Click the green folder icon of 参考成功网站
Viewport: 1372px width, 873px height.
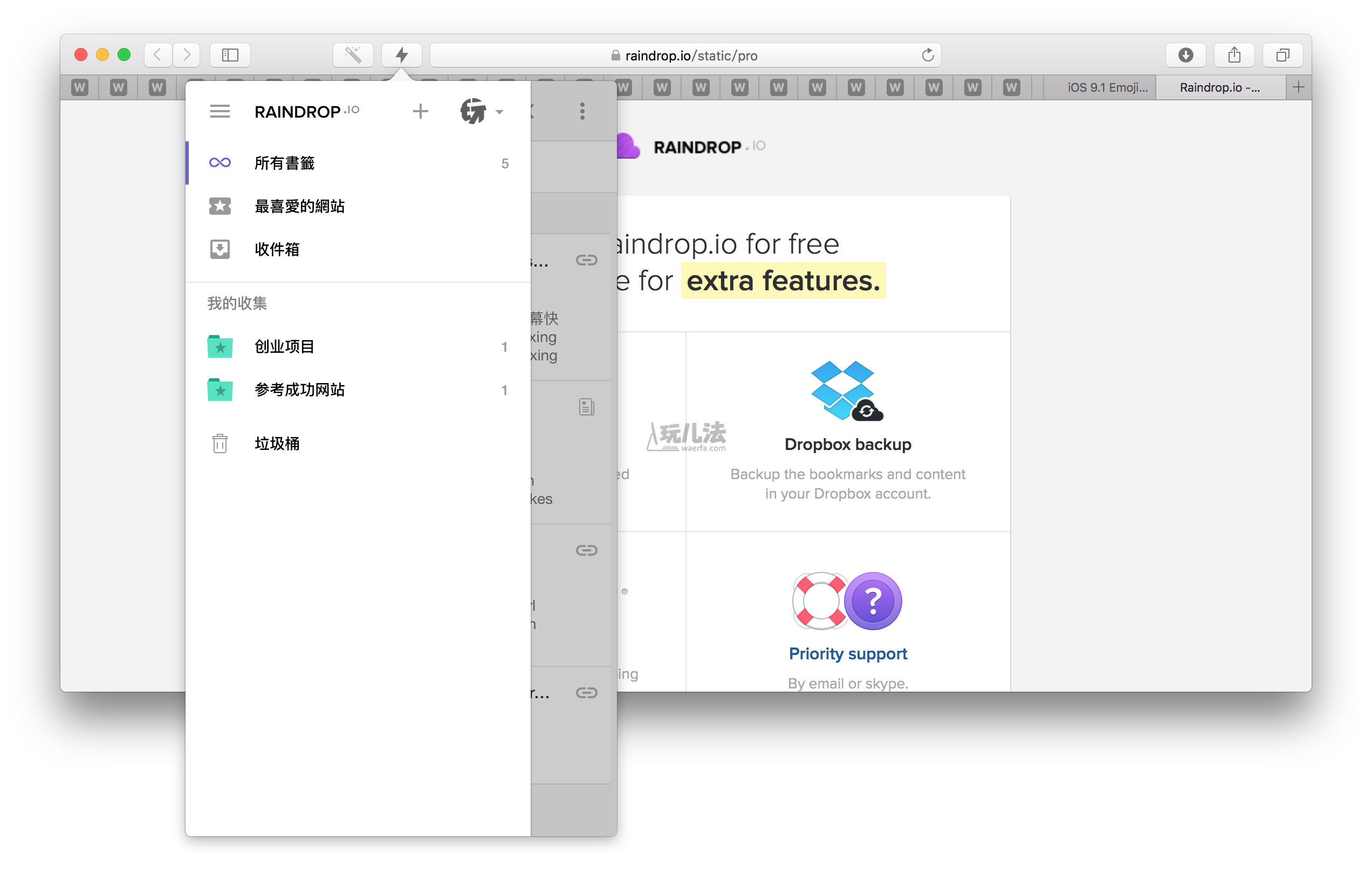[x=220, y=390]
